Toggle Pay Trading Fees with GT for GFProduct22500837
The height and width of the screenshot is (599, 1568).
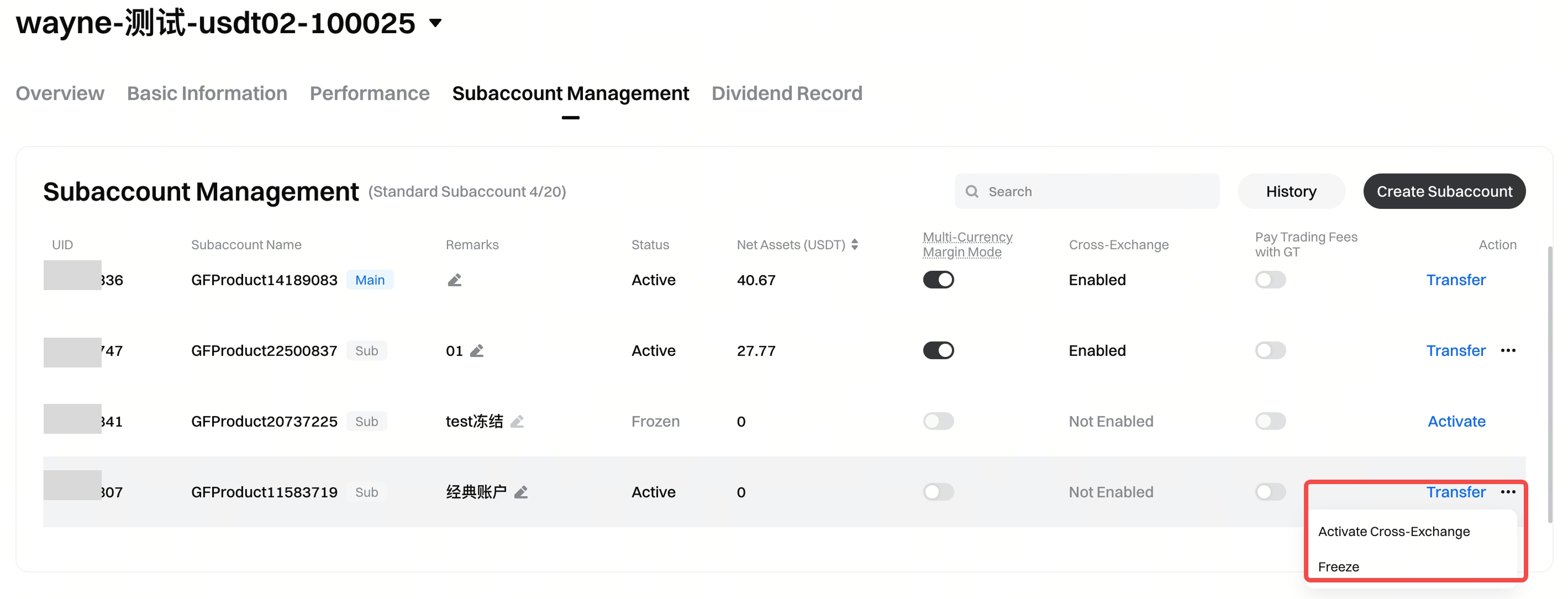pyautogui.click(x=1270, y=351)
